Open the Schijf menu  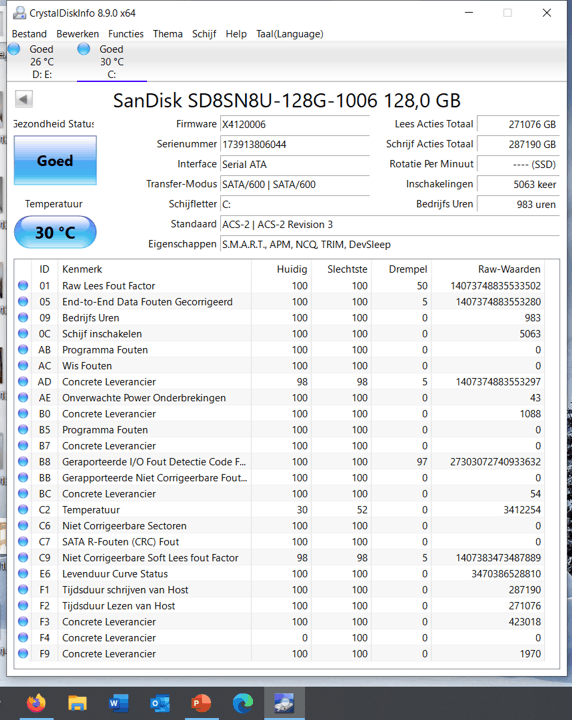coord(204,34)
